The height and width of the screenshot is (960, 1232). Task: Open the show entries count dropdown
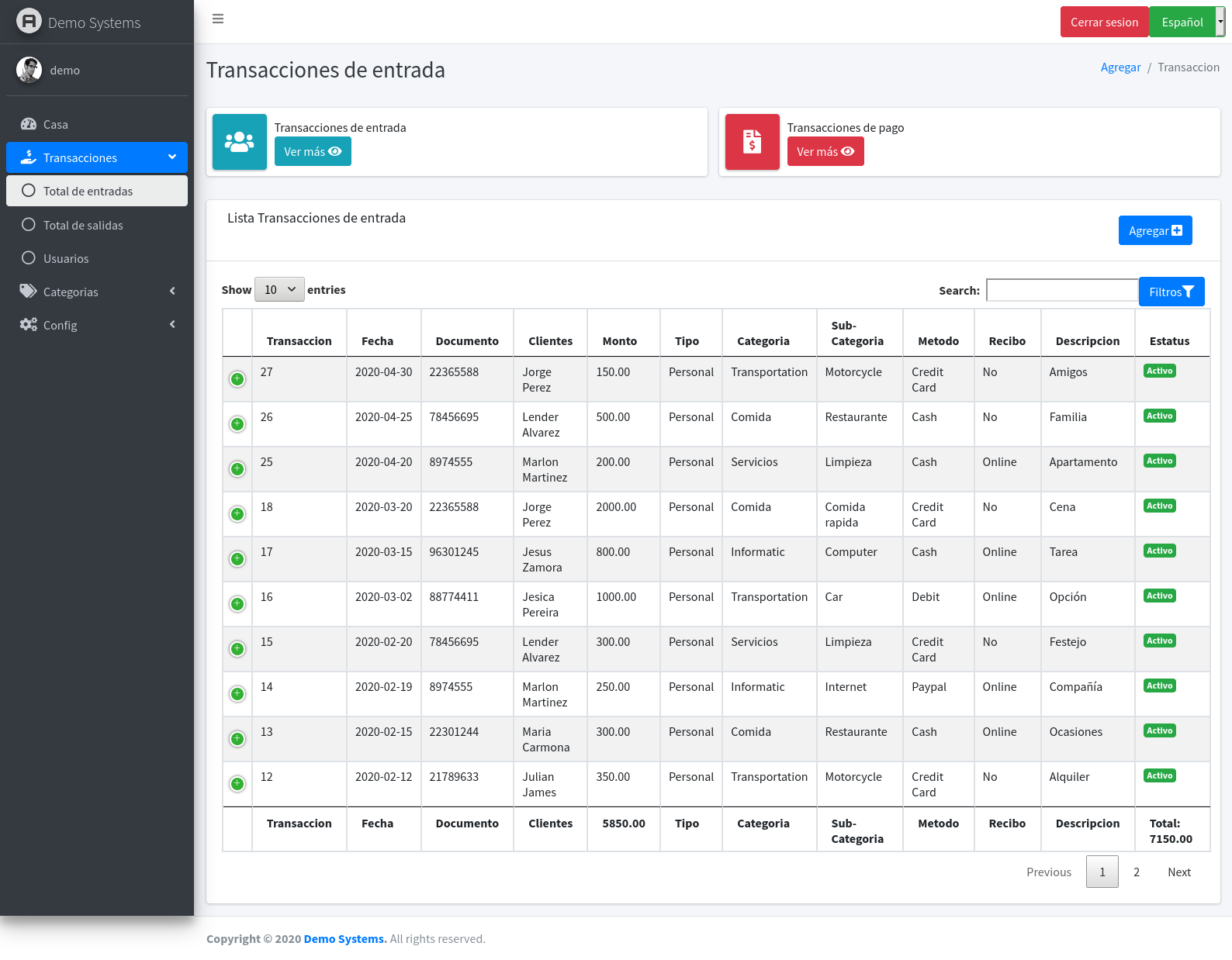[x=279, y=290]
